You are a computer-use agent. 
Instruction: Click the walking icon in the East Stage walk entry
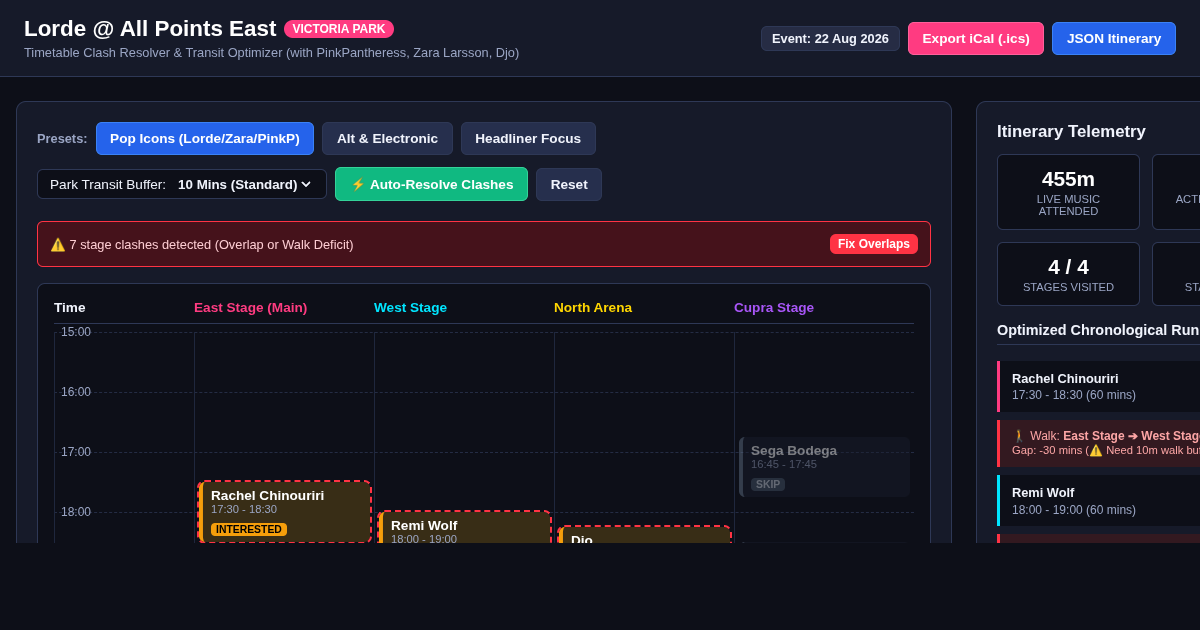pos(1019,436)
